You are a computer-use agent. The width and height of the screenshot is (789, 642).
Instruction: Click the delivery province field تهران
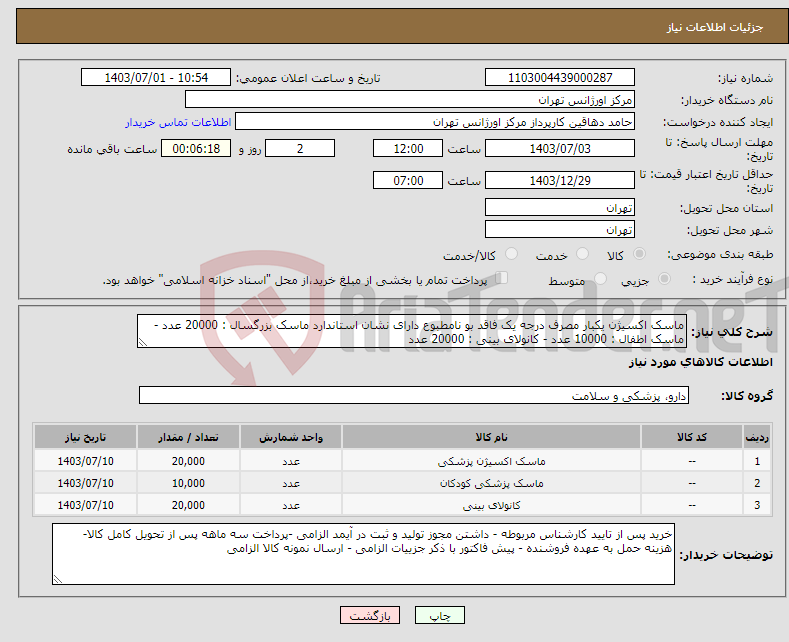tap(560, 207)
